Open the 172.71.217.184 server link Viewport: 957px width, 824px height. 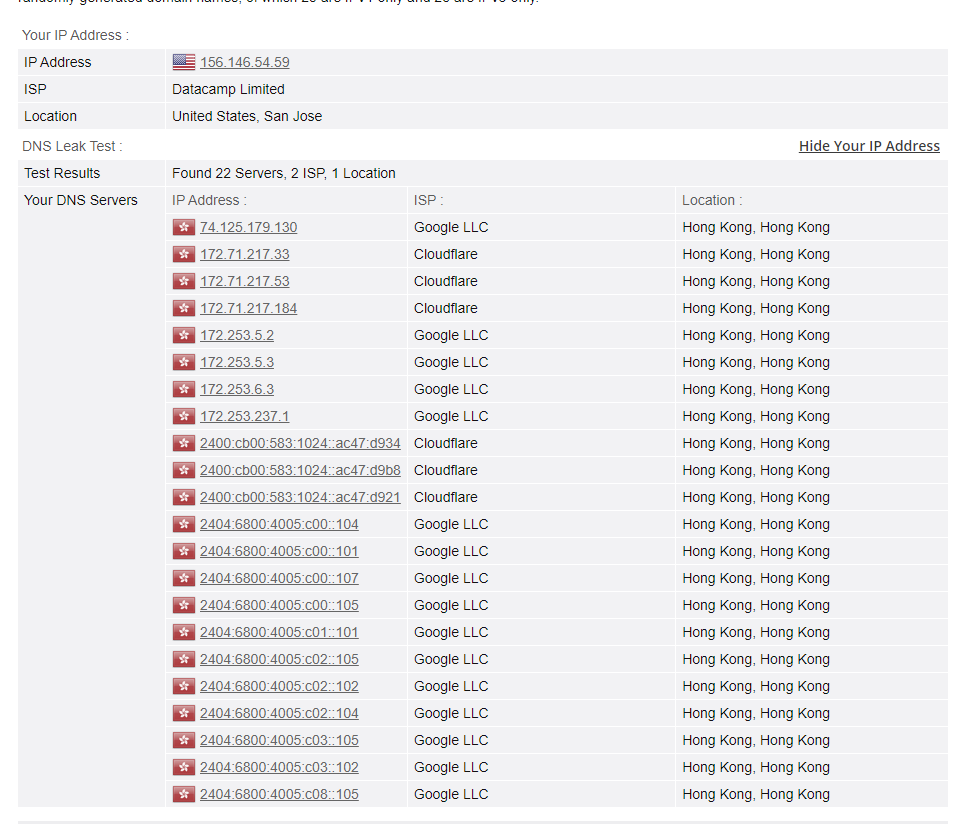248,308
